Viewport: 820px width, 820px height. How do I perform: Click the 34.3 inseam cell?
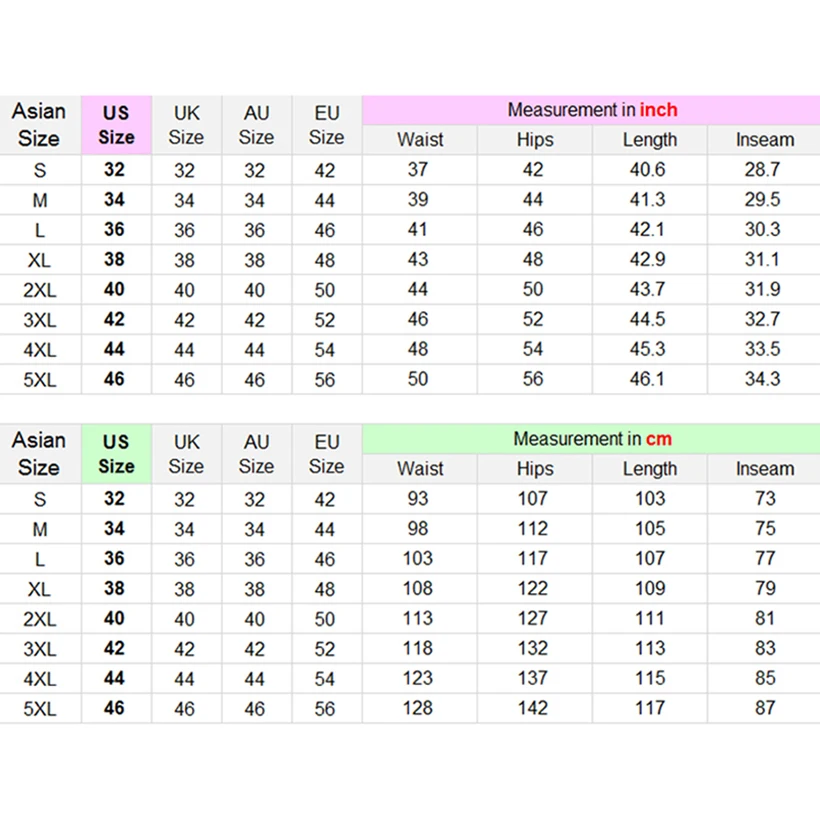[764, 379]
